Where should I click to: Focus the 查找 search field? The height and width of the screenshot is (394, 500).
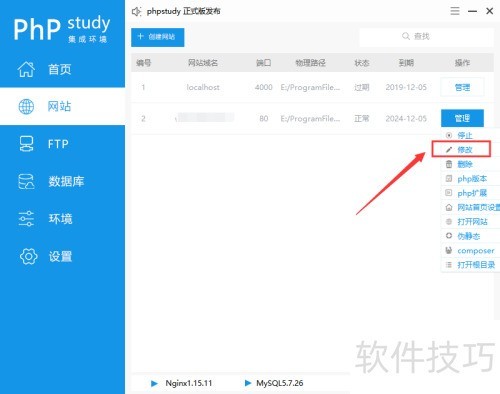coord(426,37)
